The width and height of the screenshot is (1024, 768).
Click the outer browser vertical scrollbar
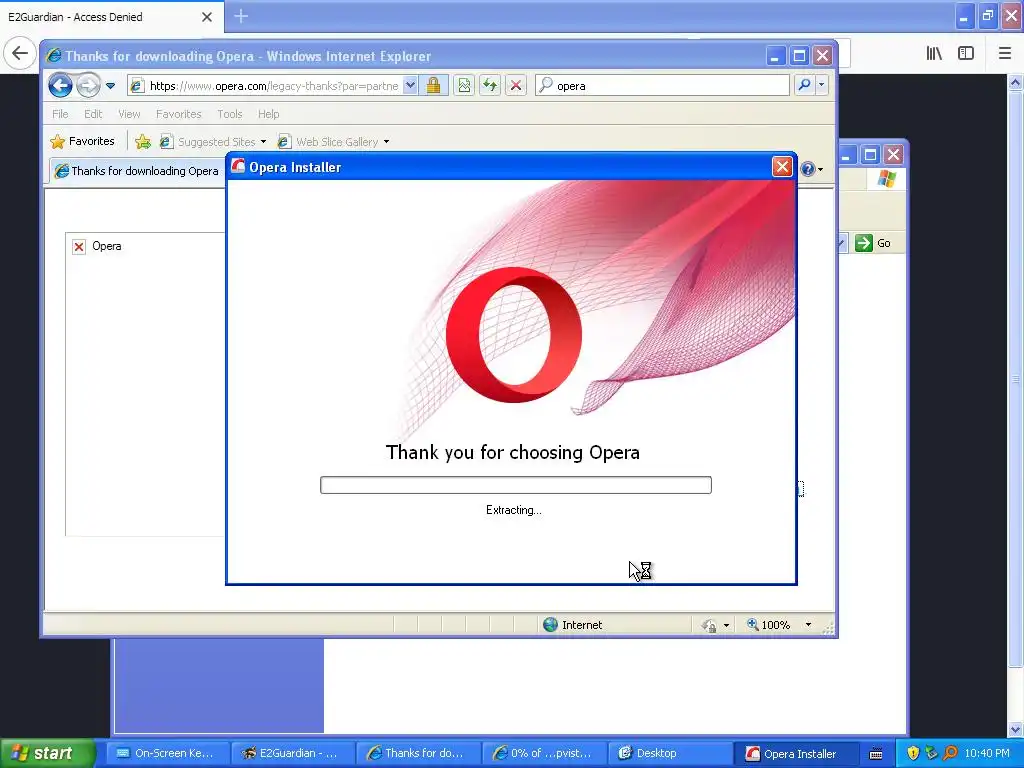[1016, 379]
